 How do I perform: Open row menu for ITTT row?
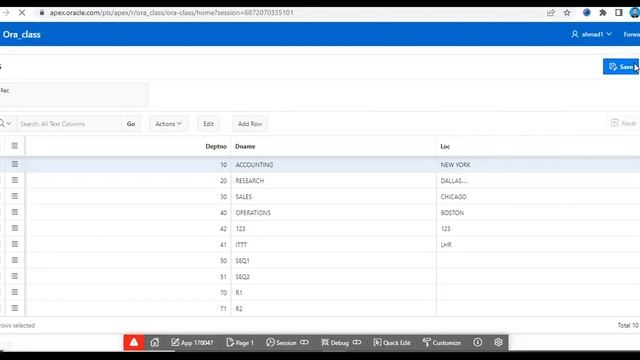pyautogui.click(x=15, y=244)
